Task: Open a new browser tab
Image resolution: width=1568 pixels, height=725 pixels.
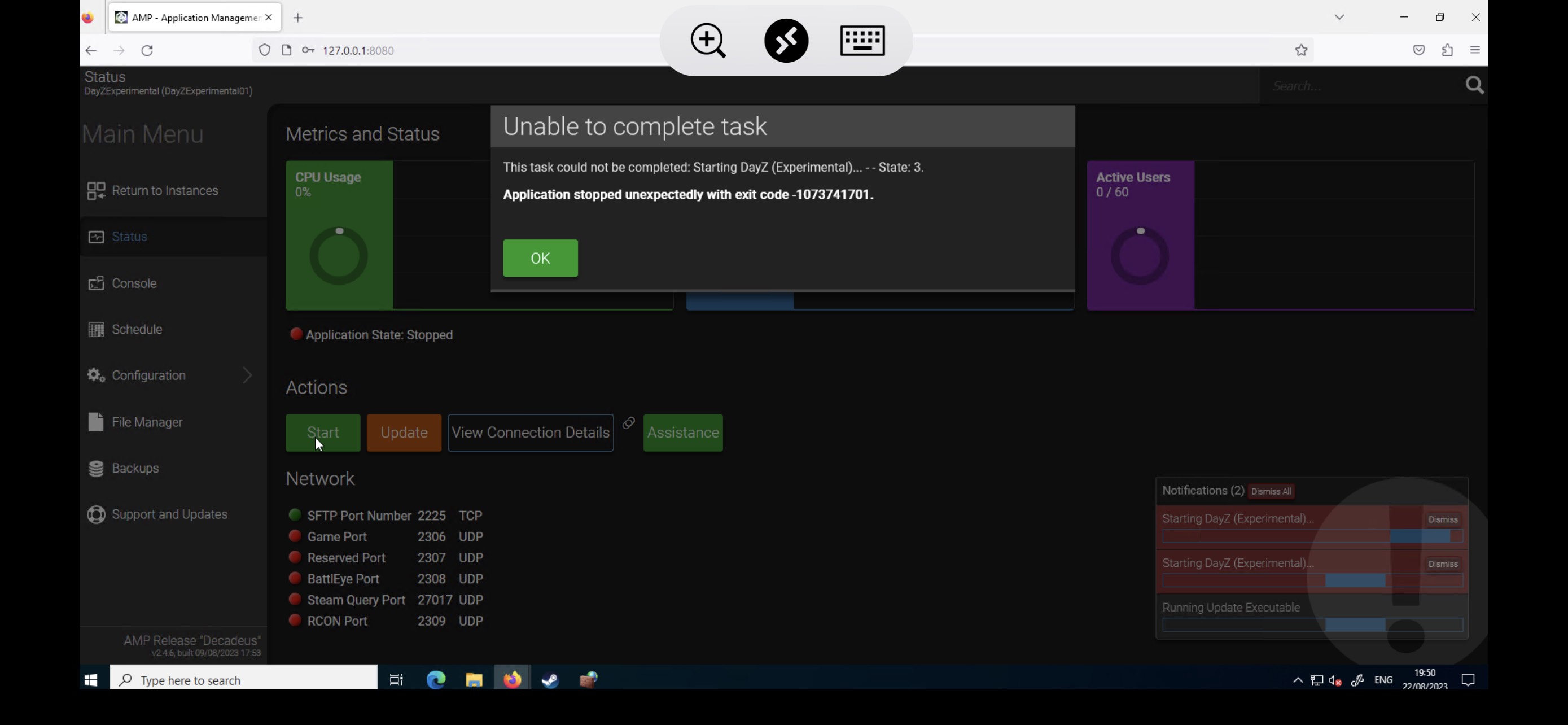Action: tap(297, 18)
